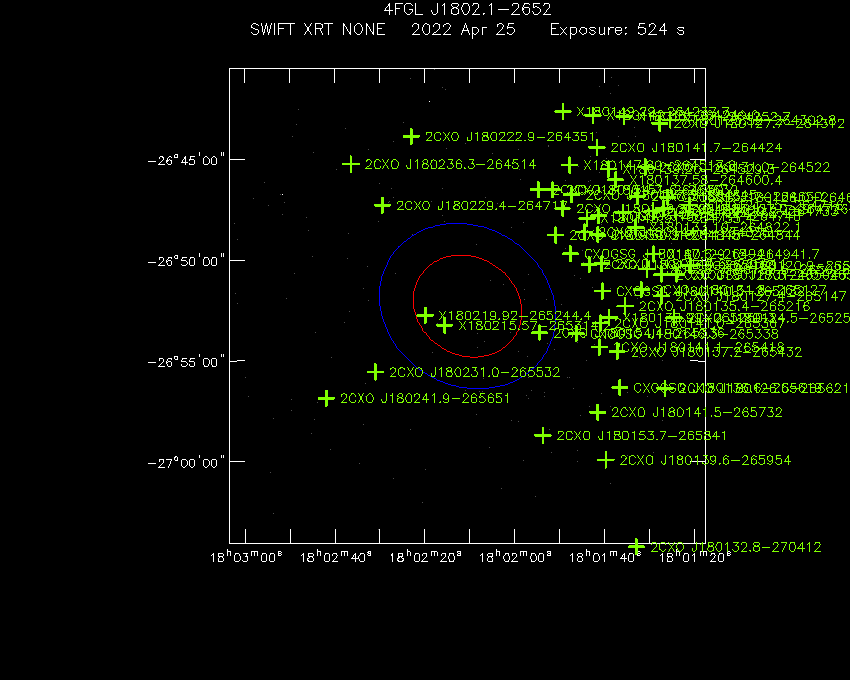Select label 2CXO J180135.4-265216
Viewport: 850px width, 680px height.
(x=724, y=306)
